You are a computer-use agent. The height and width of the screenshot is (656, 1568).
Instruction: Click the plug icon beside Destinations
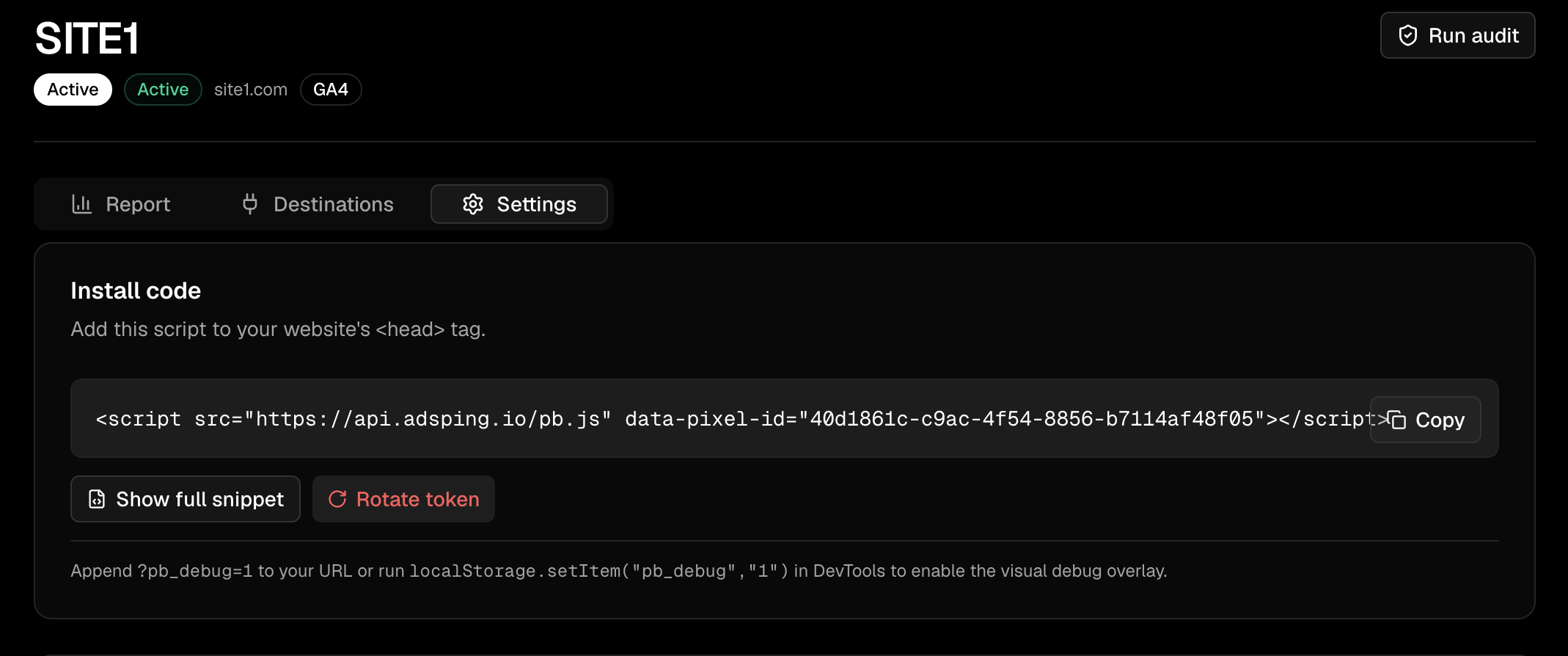pyautogui.click(x=250, y=204)
